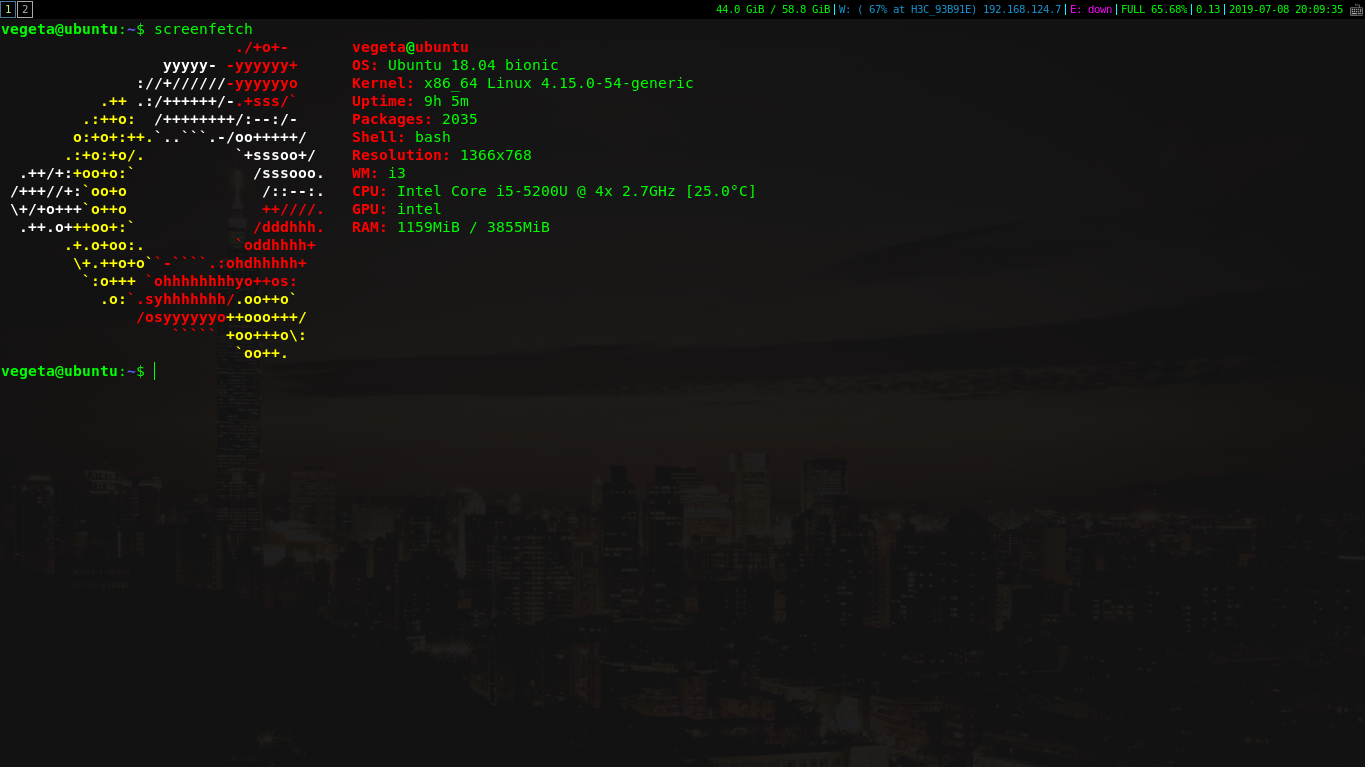Switch to i3 workspace 1
The width and height of the screenshot is (1365, 767).
pos(8,9)
